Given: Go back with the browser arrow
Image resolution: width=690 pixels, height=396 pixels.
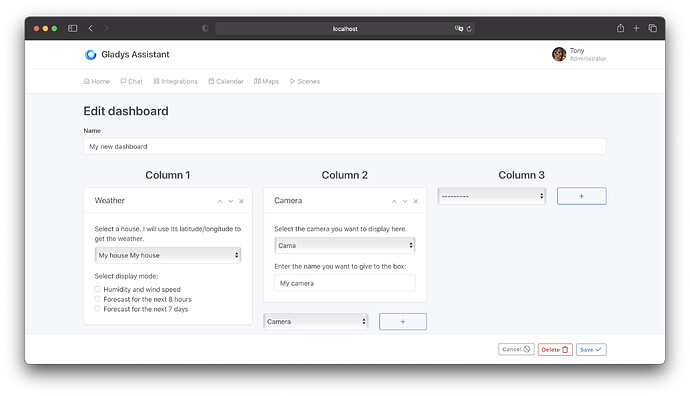Looking at the screenshot, I should [x=91, y=28].
